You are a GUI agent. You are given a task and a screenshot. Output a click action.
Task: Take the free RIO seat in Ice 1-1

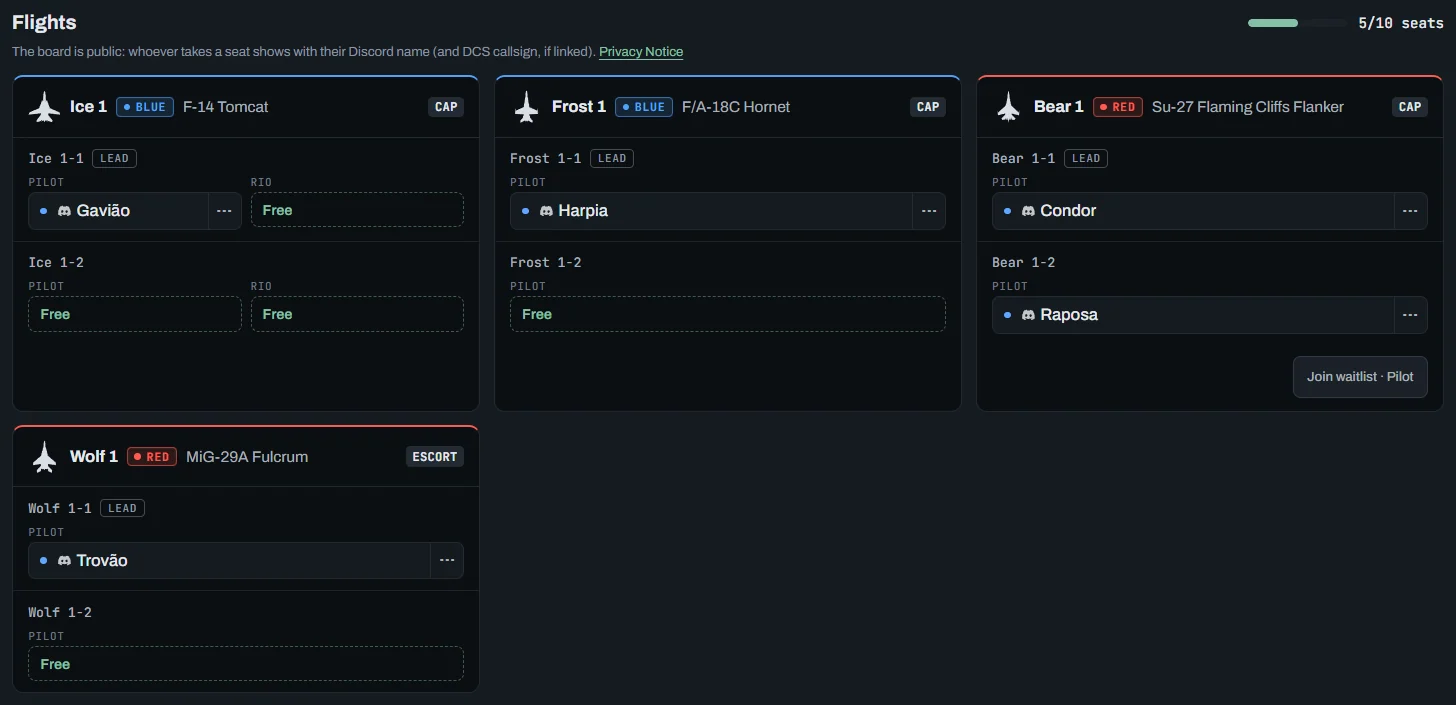[x=357, y=210]
